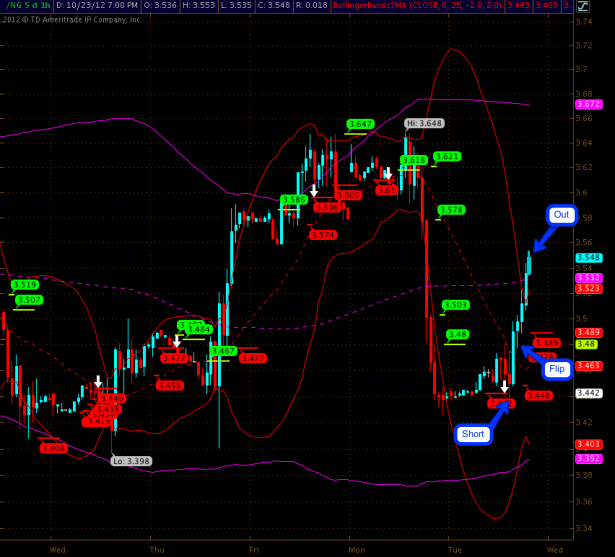Click the white down arrow above the 3.446 label

(x=98, y=383)
